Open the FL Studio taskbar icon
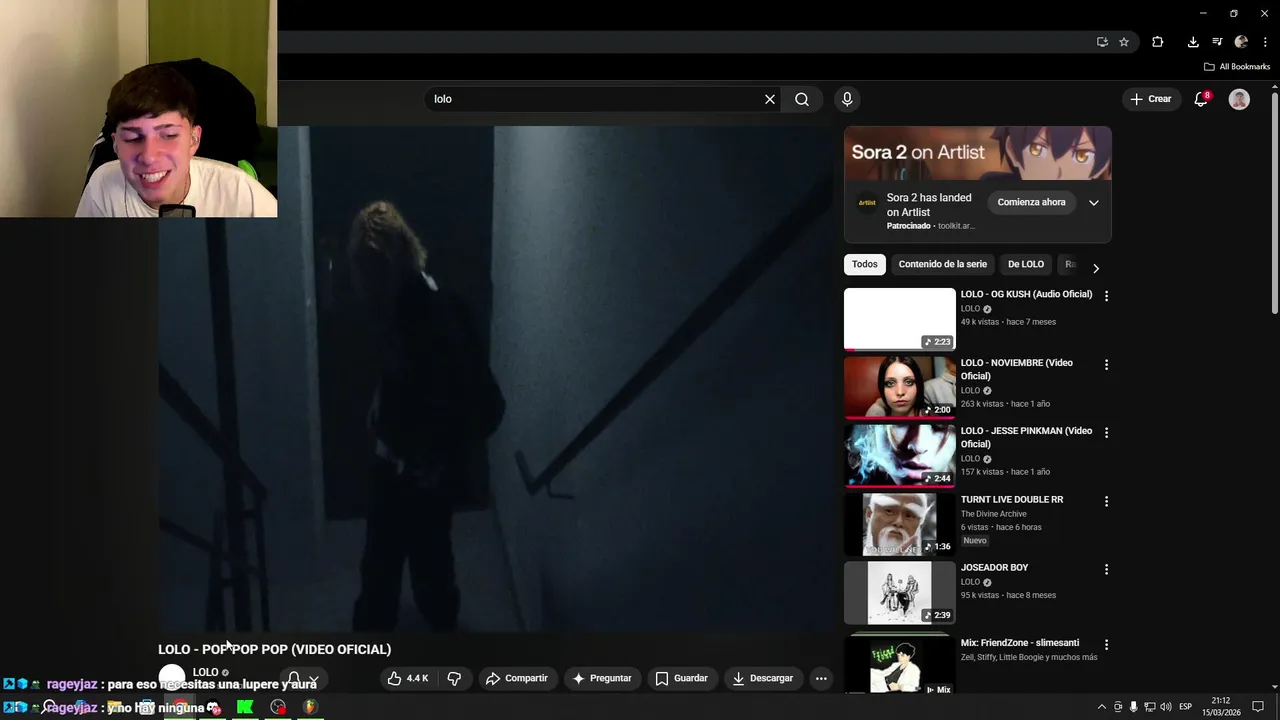Image resolution: width=1280 pixels, height=720 pixels. [310, 707]
